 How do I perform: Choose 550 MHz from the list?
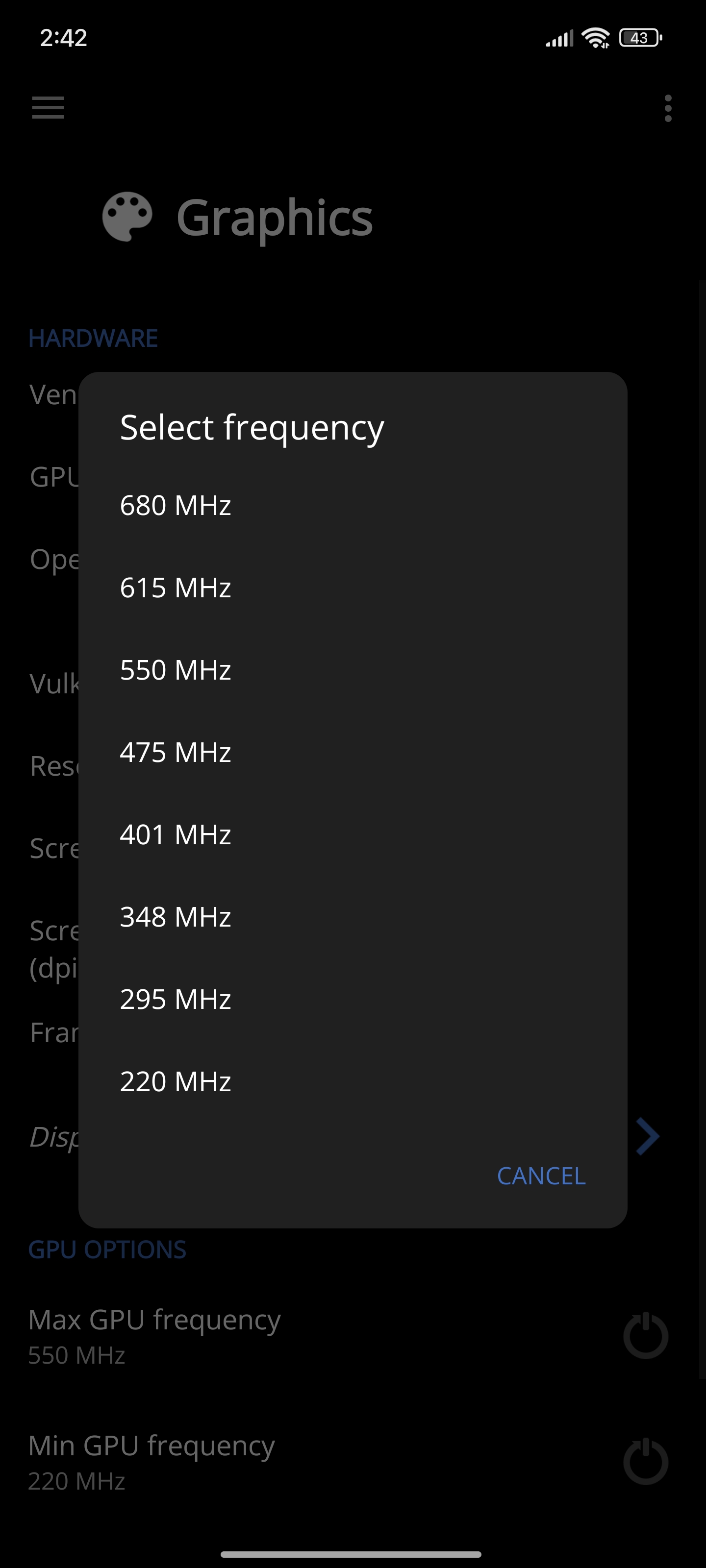tap(353, 669)
